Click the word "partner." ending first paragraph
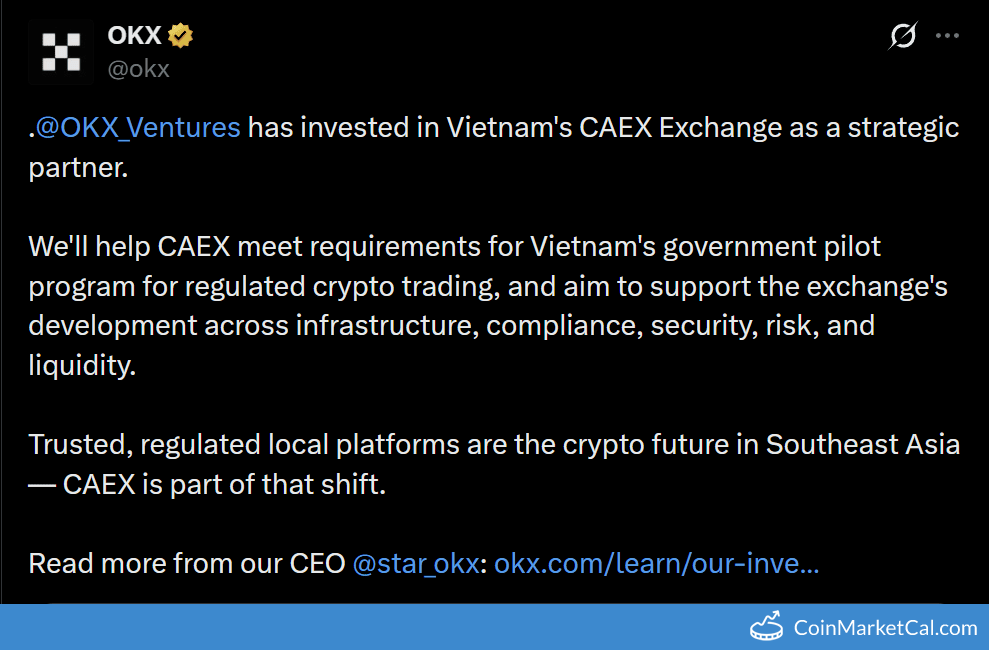This screenshot has width=989, height=650. [x=79, y=167]
